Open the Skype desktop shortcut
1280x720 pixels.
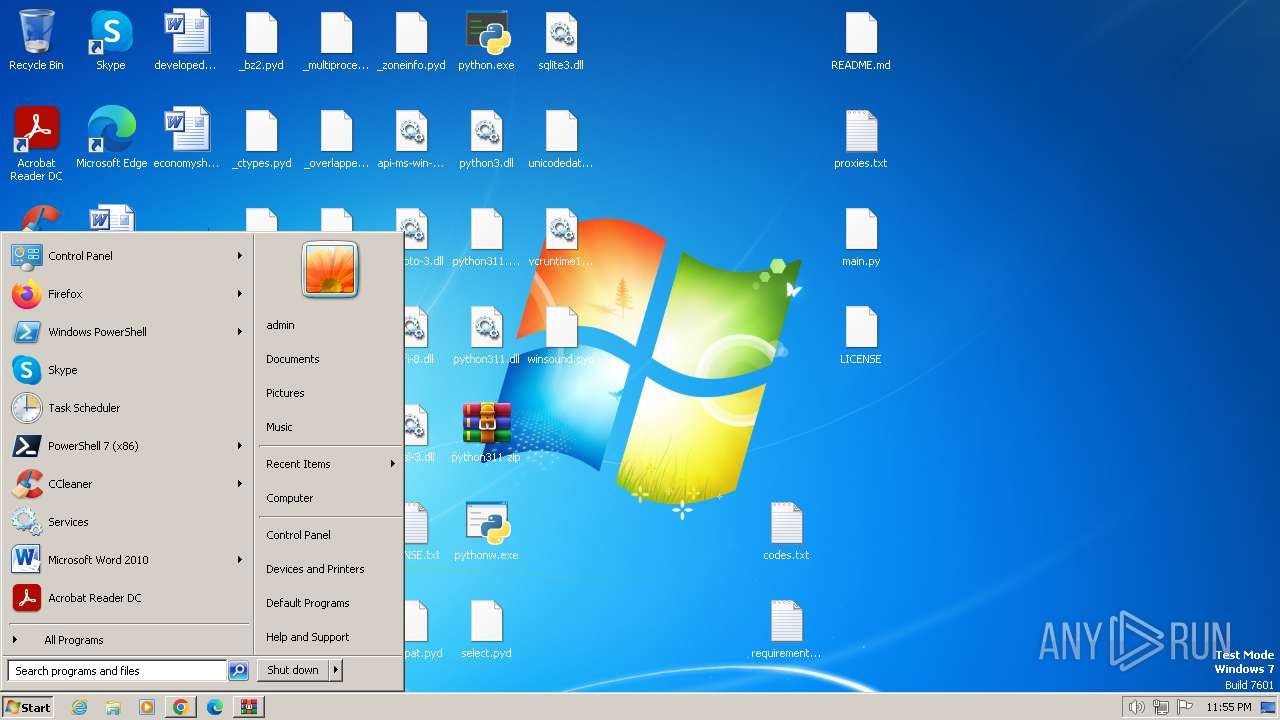tap(111, 41)
